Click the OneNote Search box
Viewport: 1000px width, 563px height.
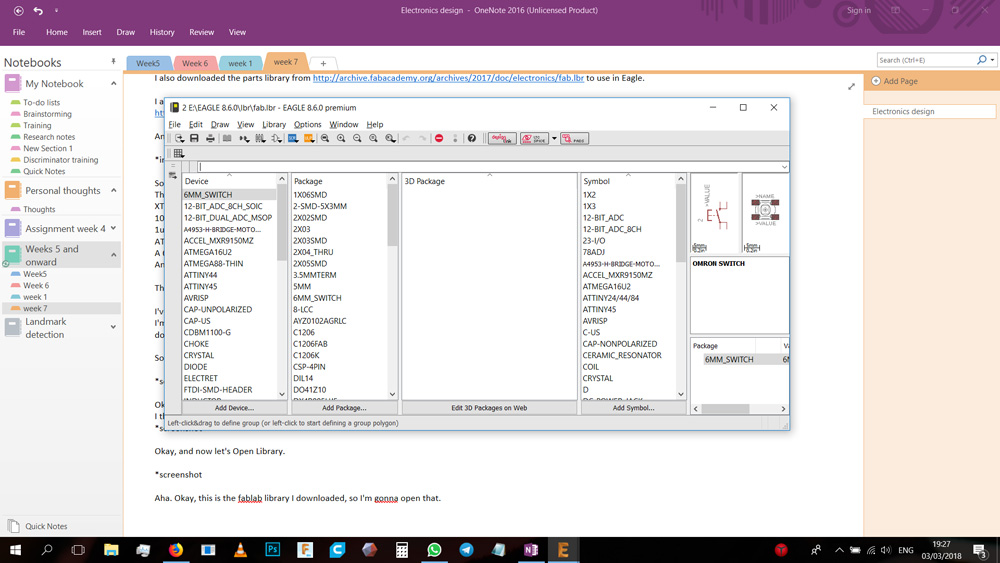click(x=926, y=60)
